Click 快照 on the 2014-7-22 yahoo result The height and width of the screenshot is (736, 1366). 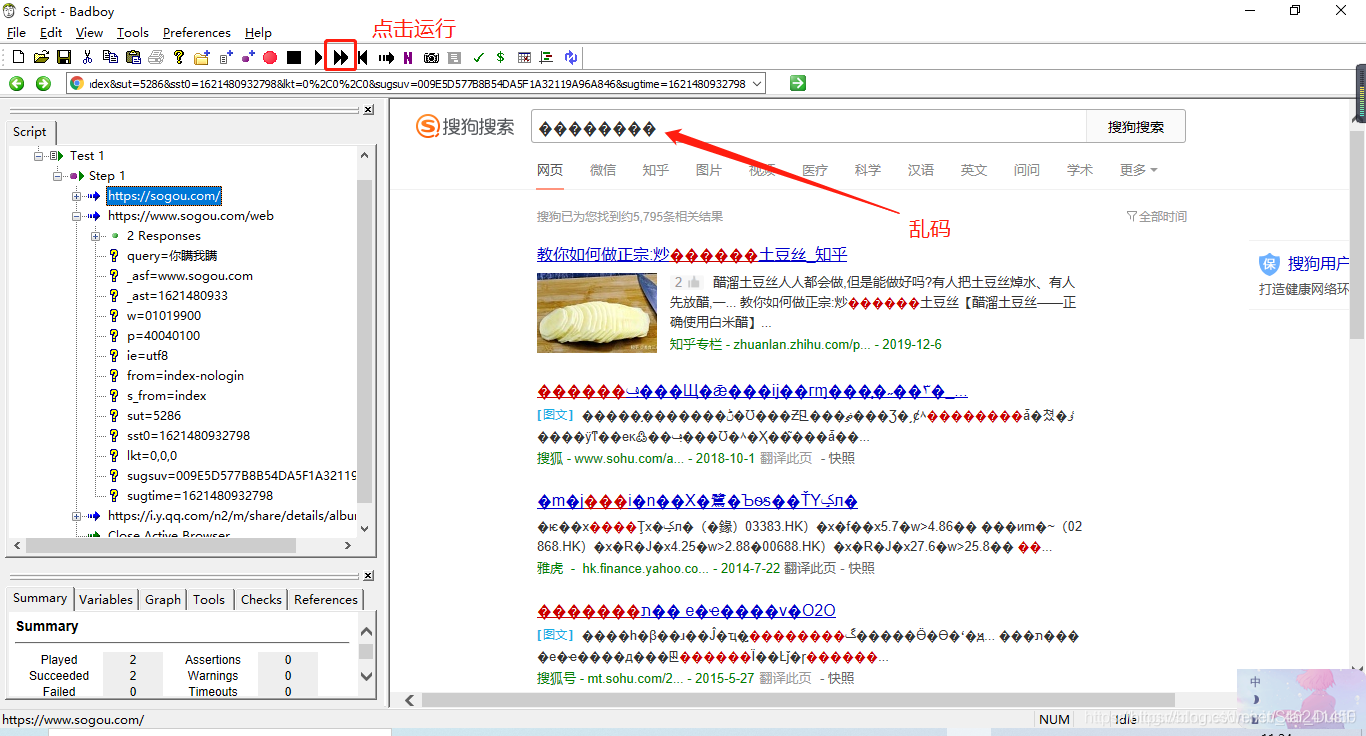coord(861,568)
